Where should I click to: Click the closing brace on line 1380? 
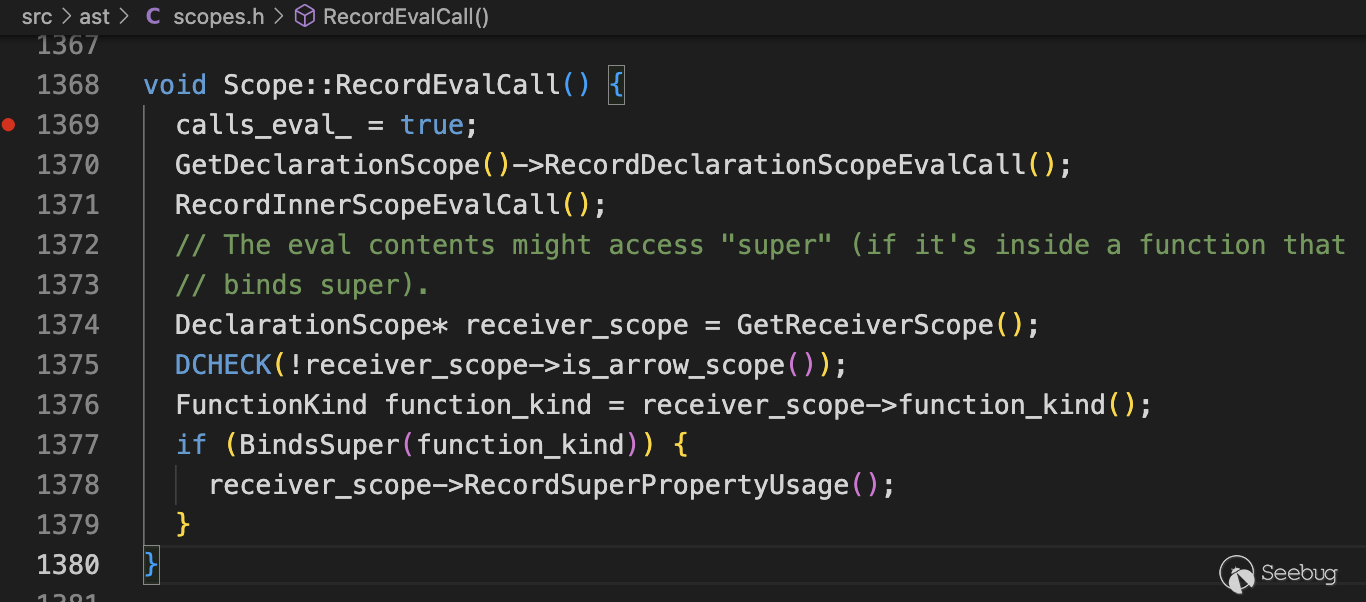(x=151, y=565)
